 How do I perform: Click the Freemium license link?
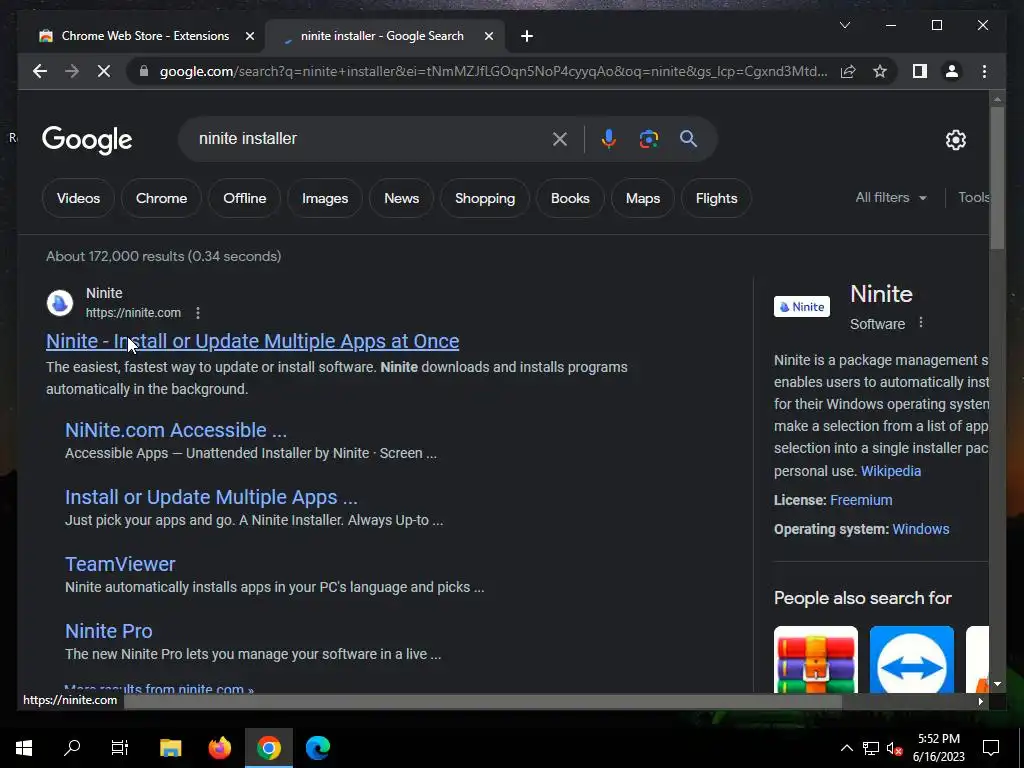(x=861, y=500)
